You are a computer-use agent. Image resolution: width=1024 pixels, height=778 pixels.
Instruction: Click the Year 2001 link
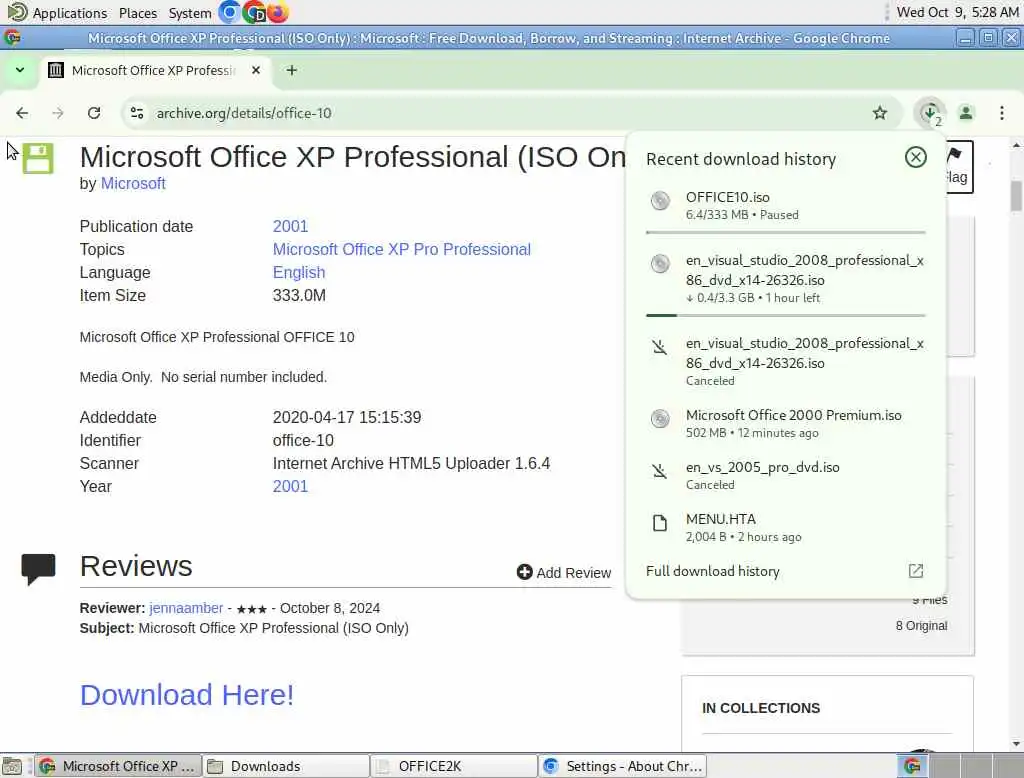(290, 486)
